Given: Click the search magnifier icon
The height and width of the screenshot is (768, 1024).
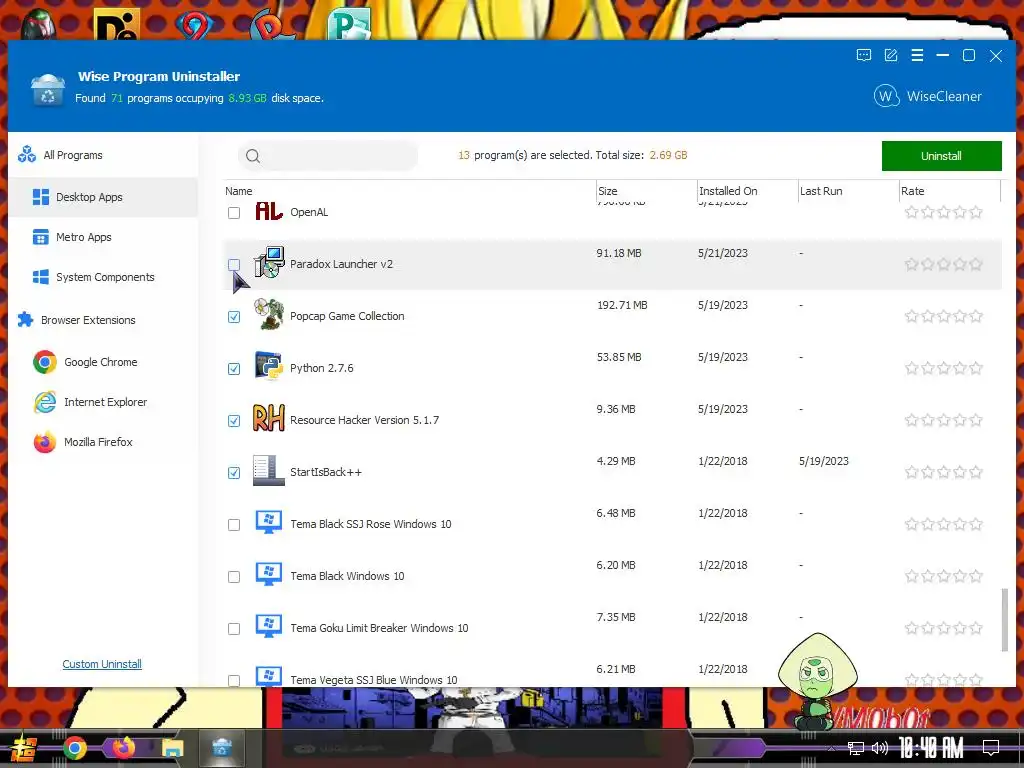Looking at the screenshot, I should [253, 156].
